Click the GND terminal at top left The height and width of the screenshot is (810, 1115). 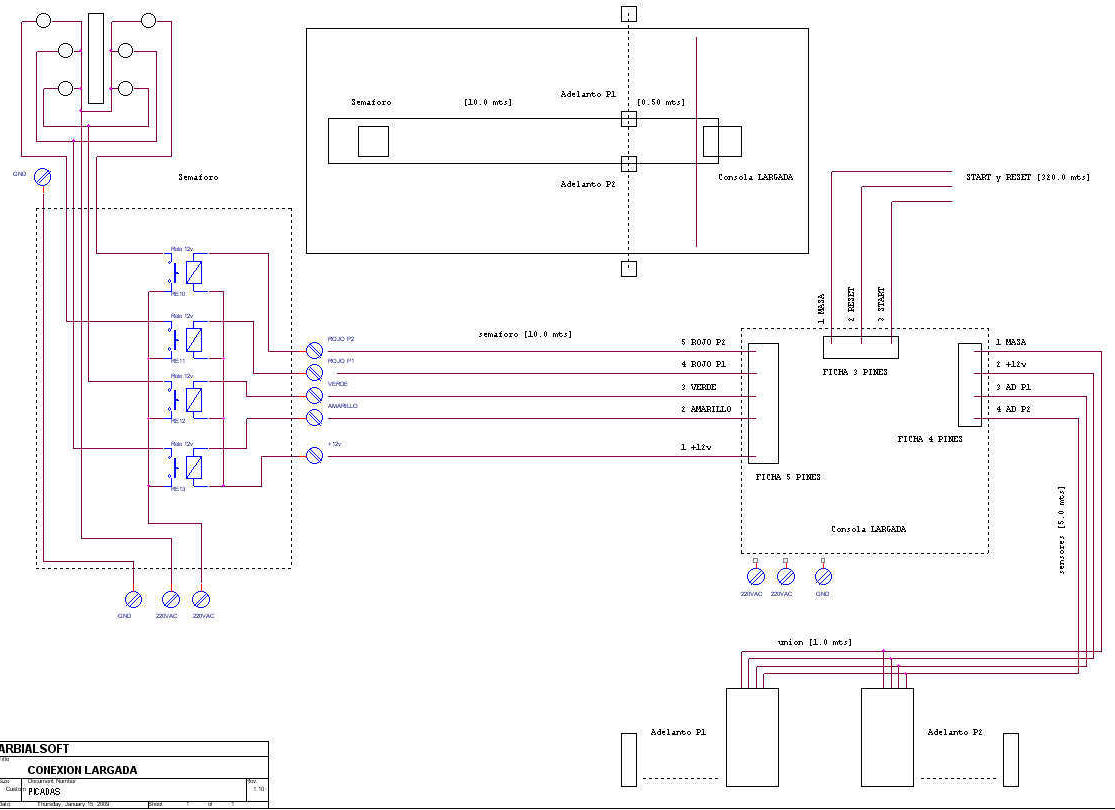(43, 177)
